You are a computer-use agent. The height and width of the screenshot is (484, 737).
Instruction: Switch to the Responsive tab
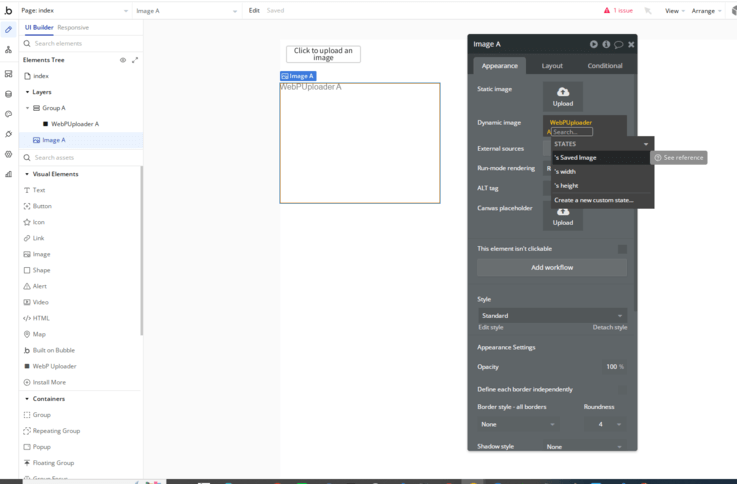tap(73, 28)
